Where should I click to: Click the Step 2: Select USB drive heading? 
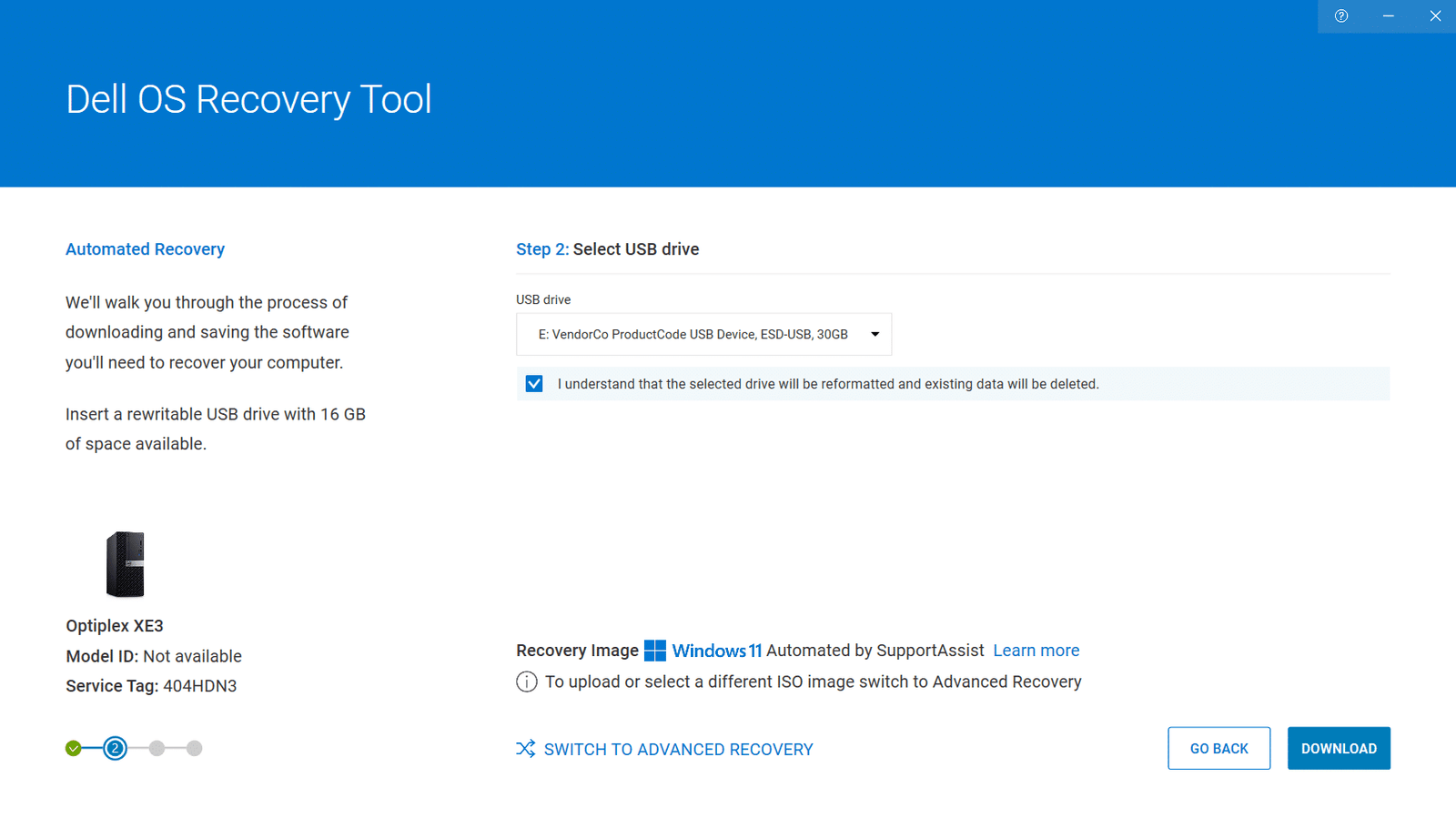click(x=608, y=249)
